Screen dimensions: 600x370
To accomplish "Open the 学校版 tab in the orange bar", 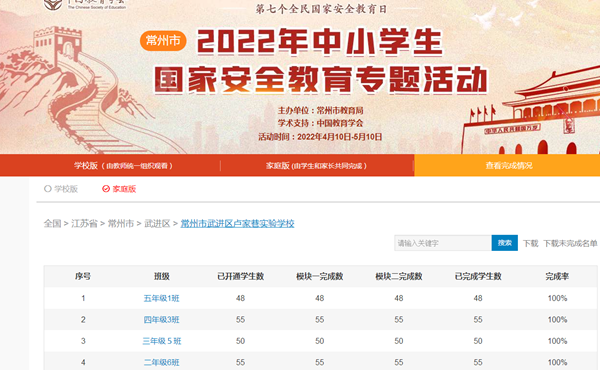I will coord(123,165).
